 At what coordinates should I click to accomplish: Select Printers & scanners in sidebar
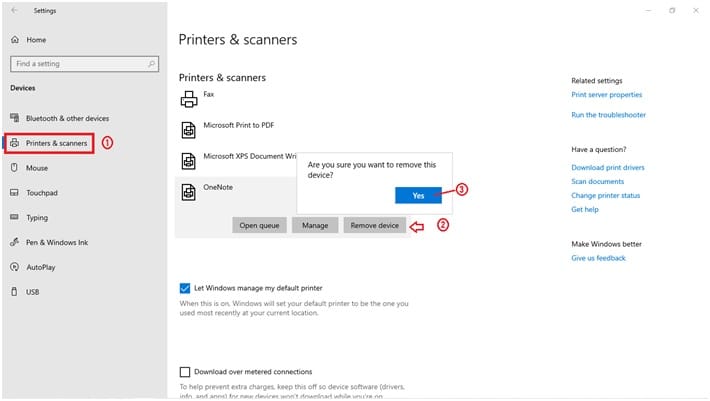pos(57,143)
